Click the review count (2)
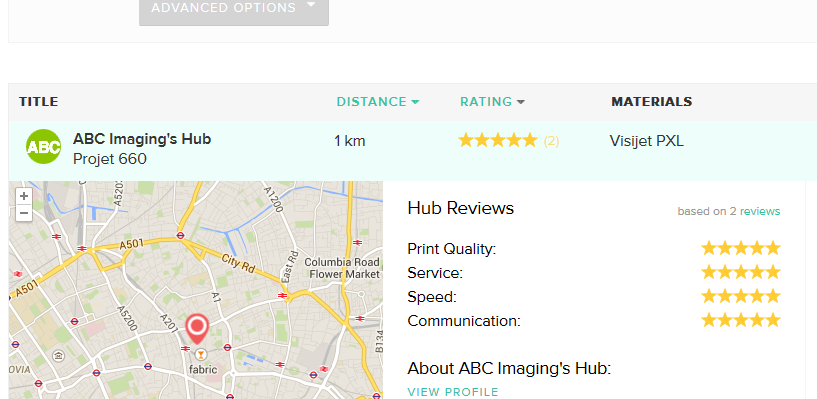Screen dimensions: 817x399 (551, 141)
